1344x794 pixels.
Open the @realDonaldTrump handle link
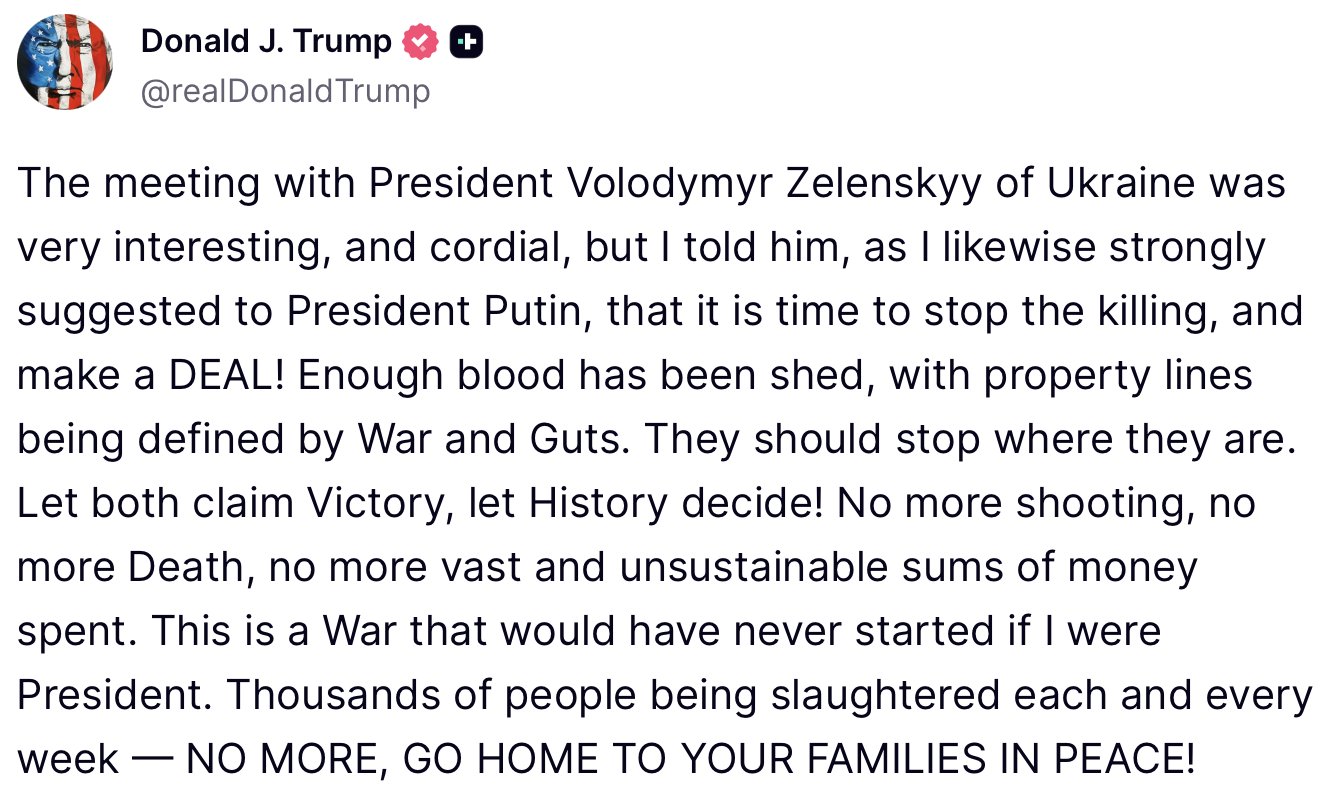285,91
